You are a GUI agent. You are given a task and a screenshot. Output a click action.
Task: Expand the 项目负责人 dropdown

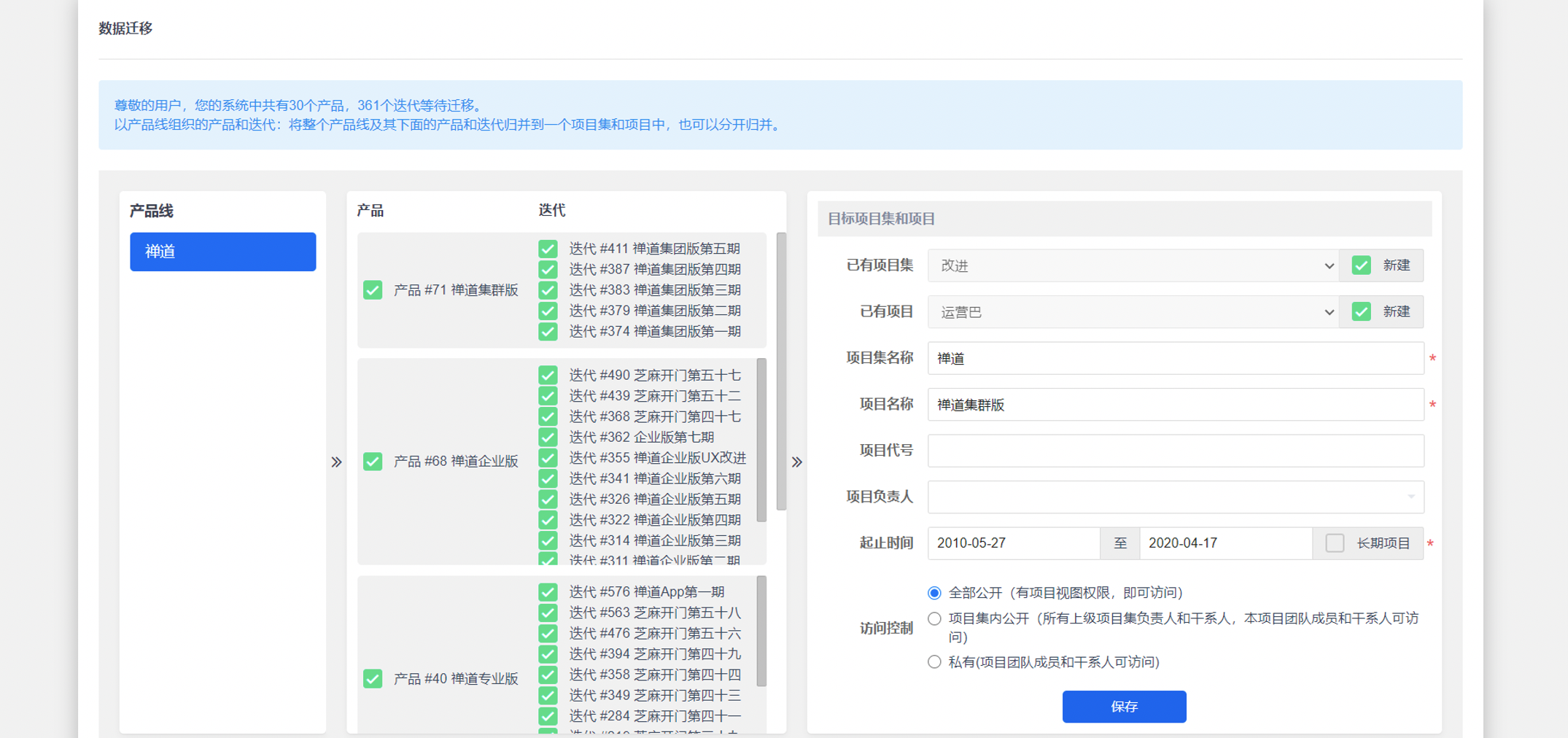[1175, 497]
